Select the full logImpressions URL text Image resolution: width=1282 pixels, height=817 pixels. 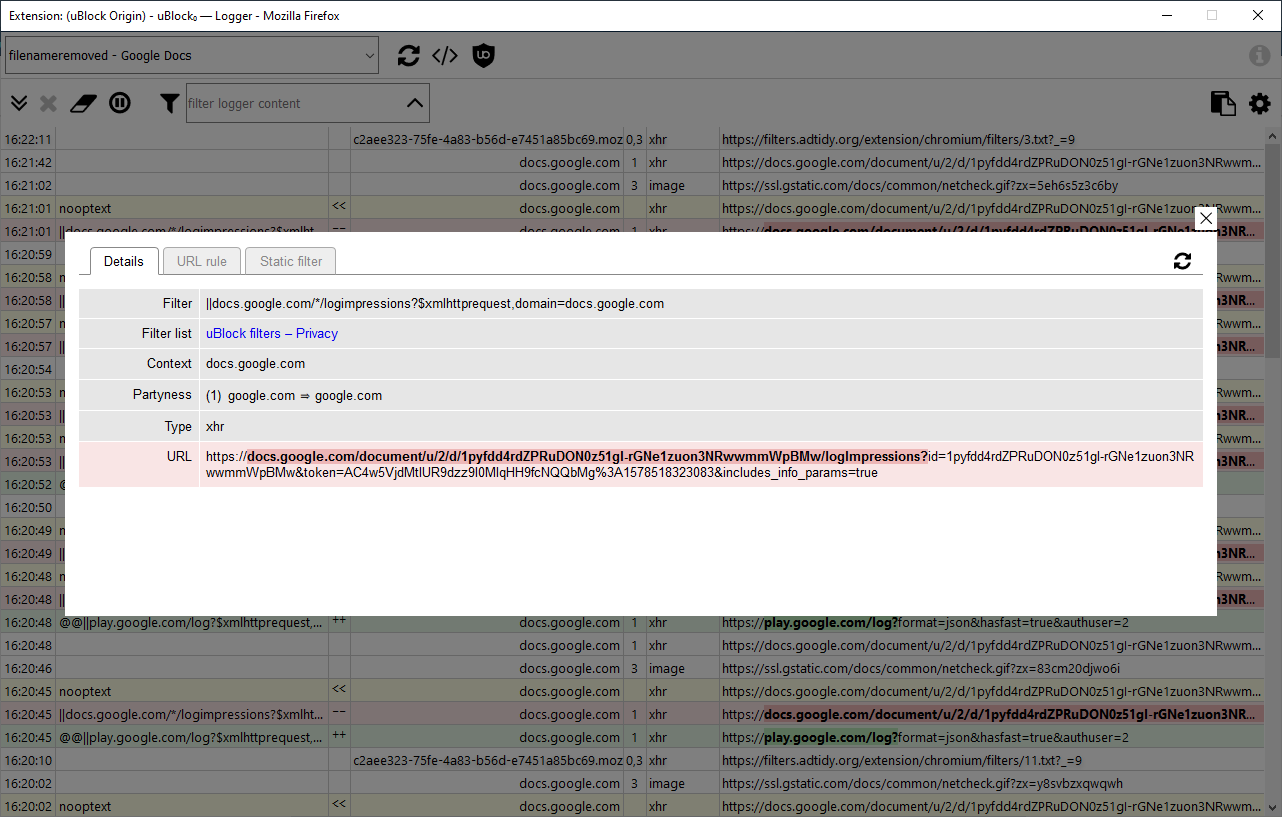pyautogui.click(x=700, y=464)
